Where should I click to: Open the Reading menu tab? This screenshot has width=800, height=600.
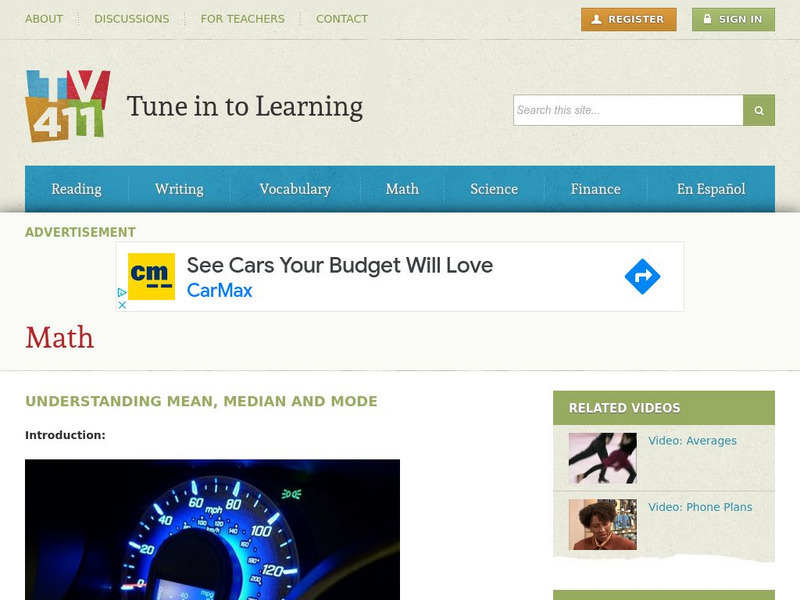77,189
